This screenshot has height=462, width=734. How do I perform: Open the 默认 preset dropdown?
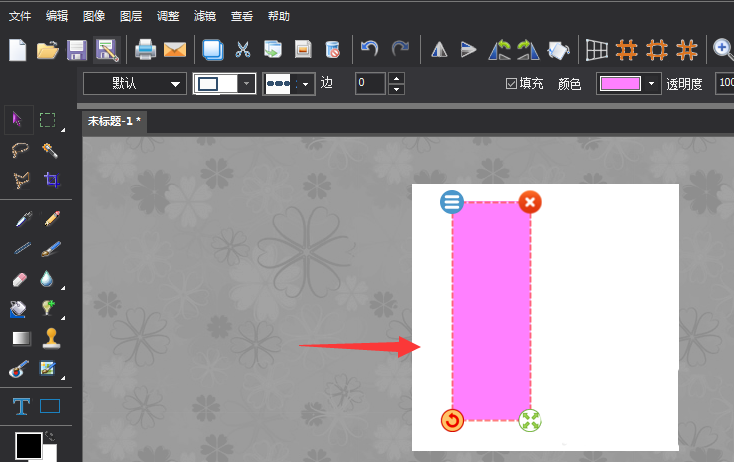(x=135, y=84)
